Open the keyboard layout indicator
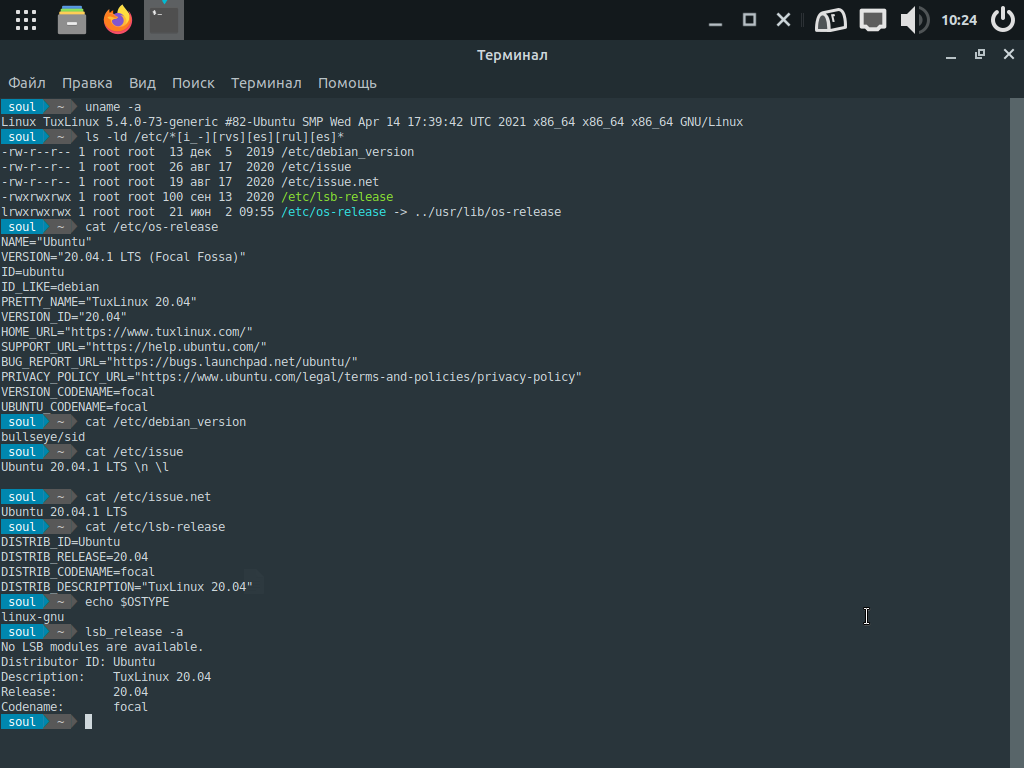Screen dimensions: 1024x768 (830, 20)
